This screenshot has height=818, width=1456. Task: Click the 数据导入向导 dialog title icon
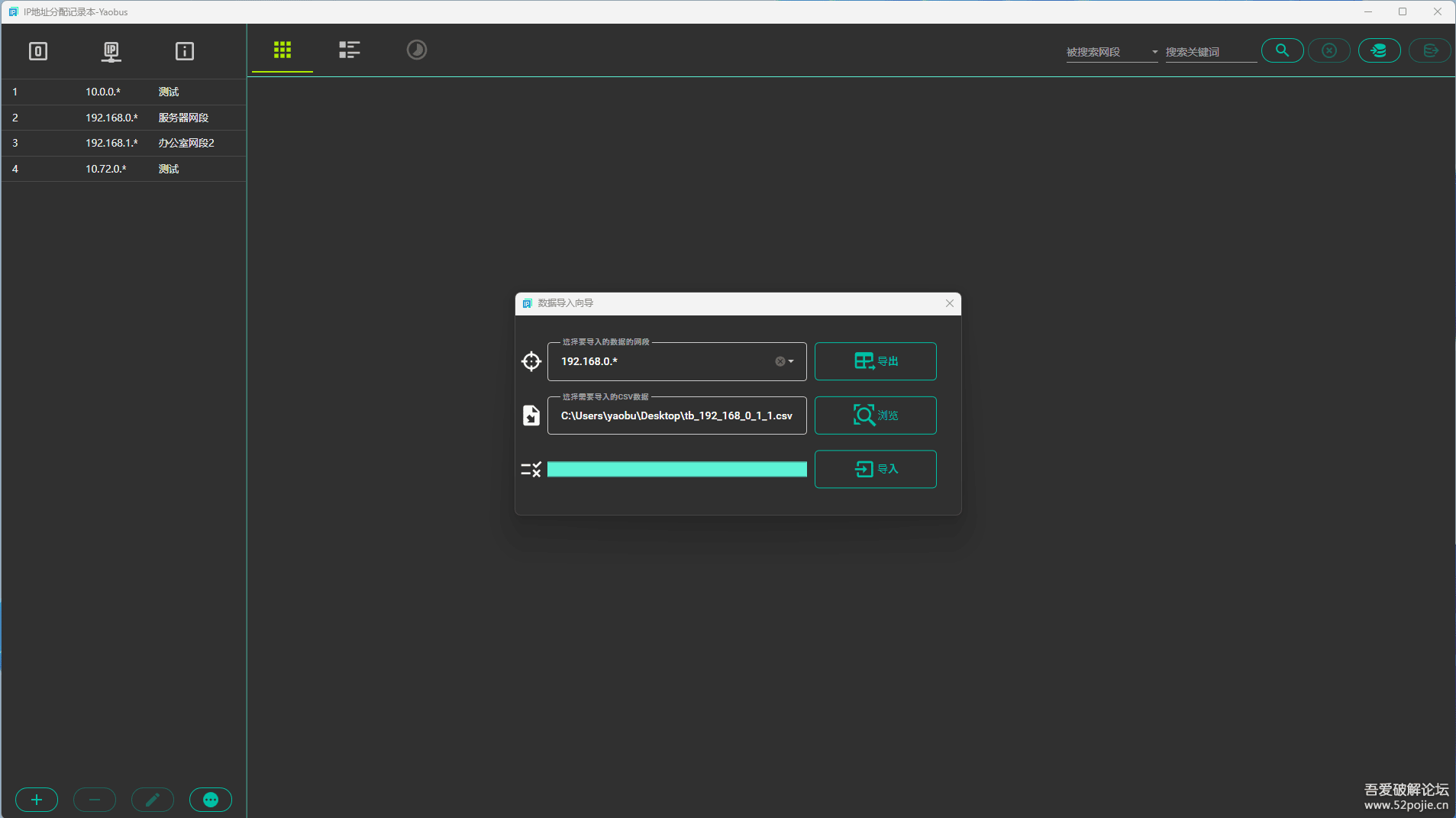coord(528,303)
